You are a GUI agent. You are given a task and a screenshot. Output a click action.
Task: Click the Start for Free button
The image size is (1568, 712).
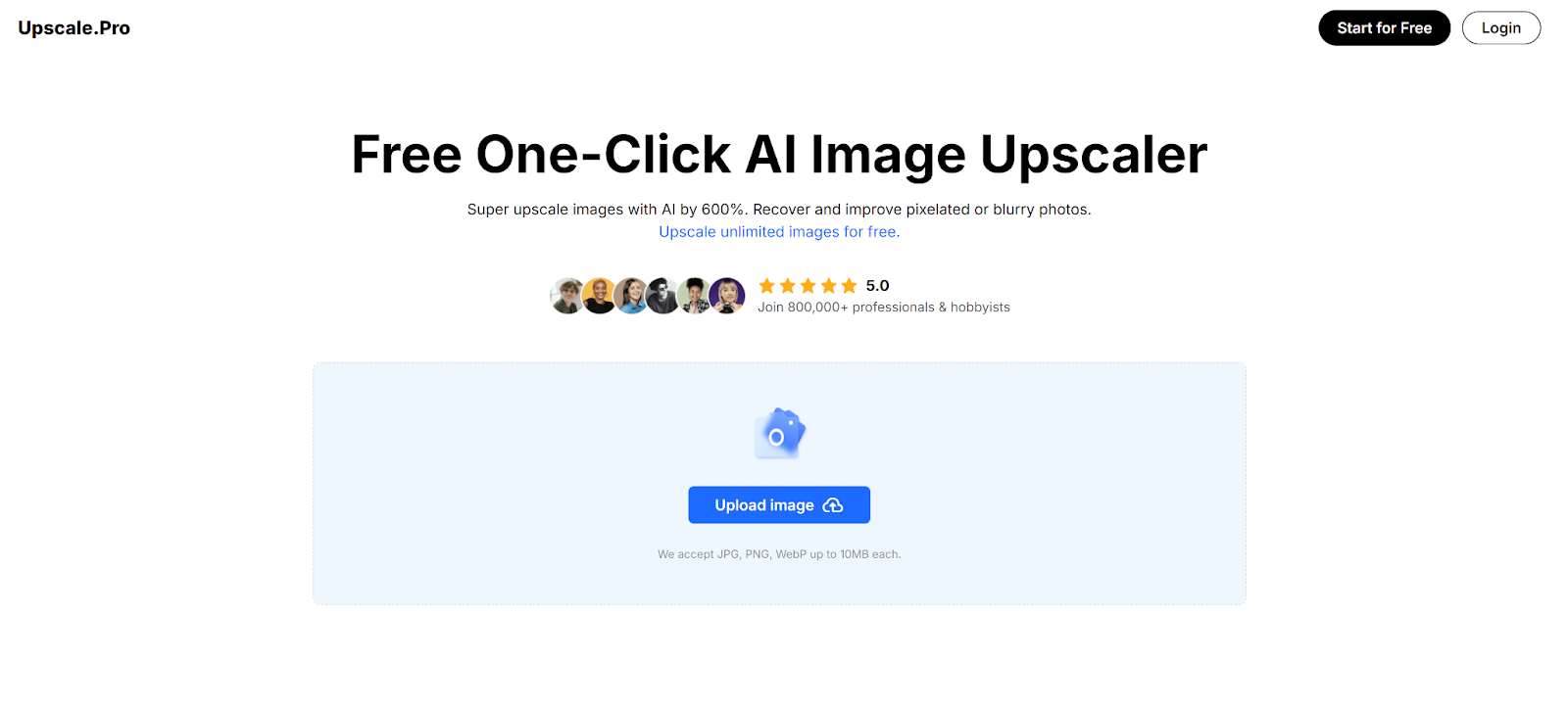pos(1384,28)
